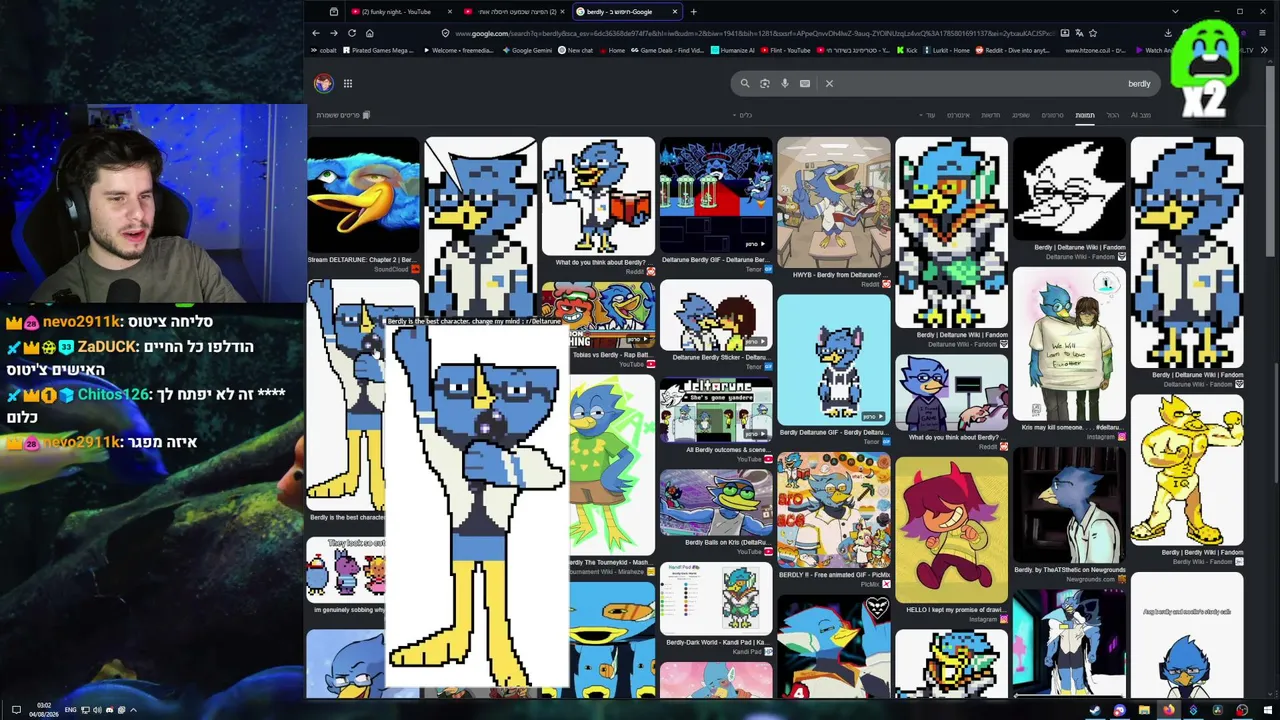Open the 'Kick' bookmark

907,50
